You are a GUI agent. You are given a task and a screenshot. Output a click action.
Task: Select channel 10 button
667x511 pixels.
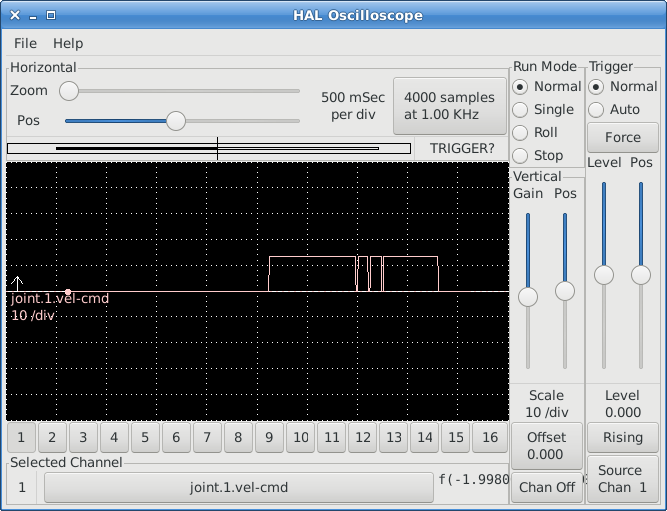tap(301, 437)
